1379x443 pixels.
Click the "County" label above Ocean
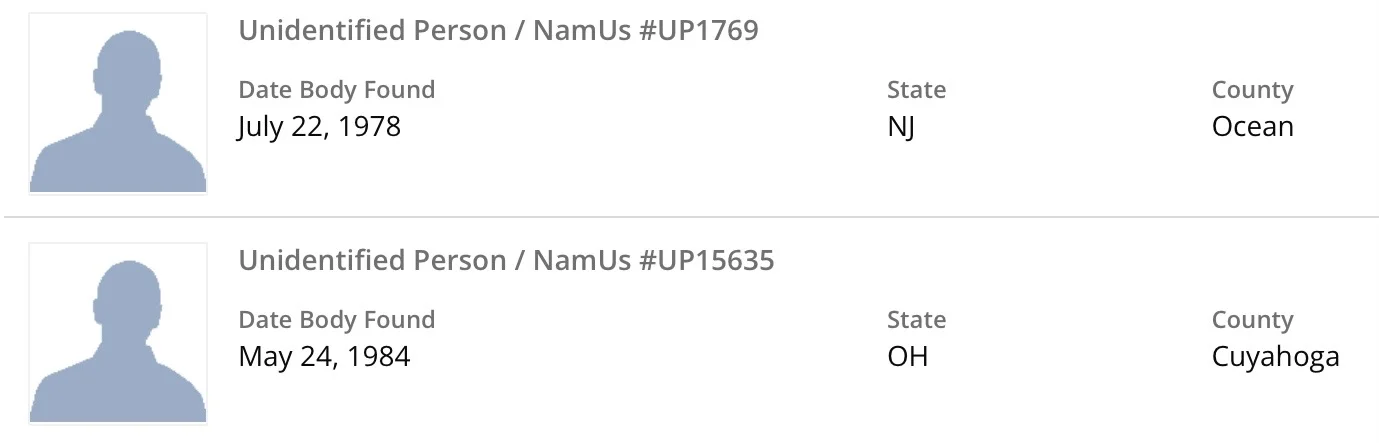coord(1252,90)
